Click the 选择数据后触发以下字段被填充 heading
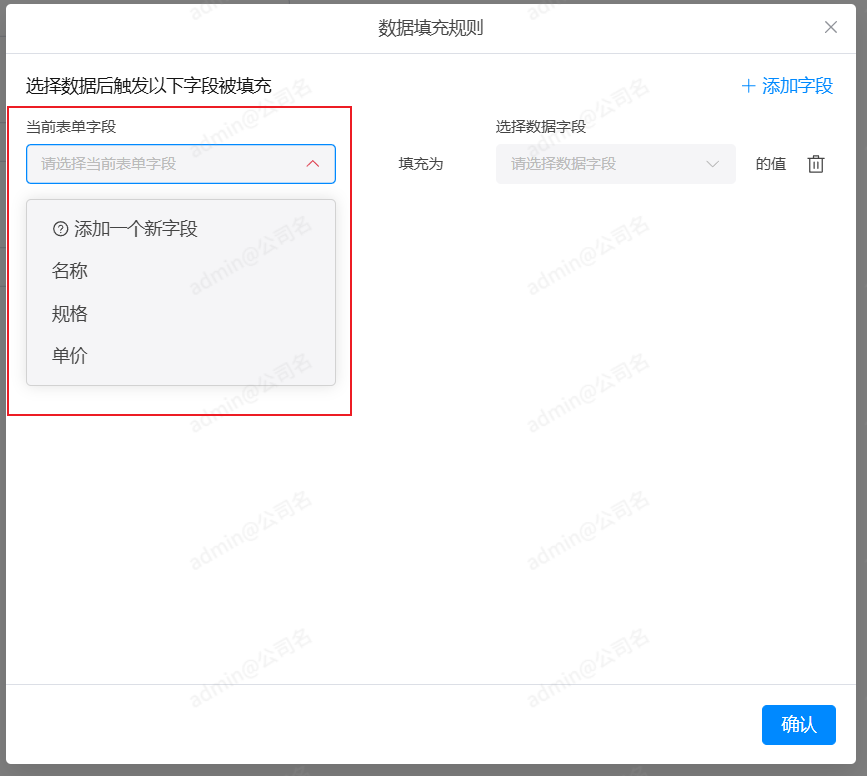The height and width of the screenshot is (776, 867). pos(149,86)
